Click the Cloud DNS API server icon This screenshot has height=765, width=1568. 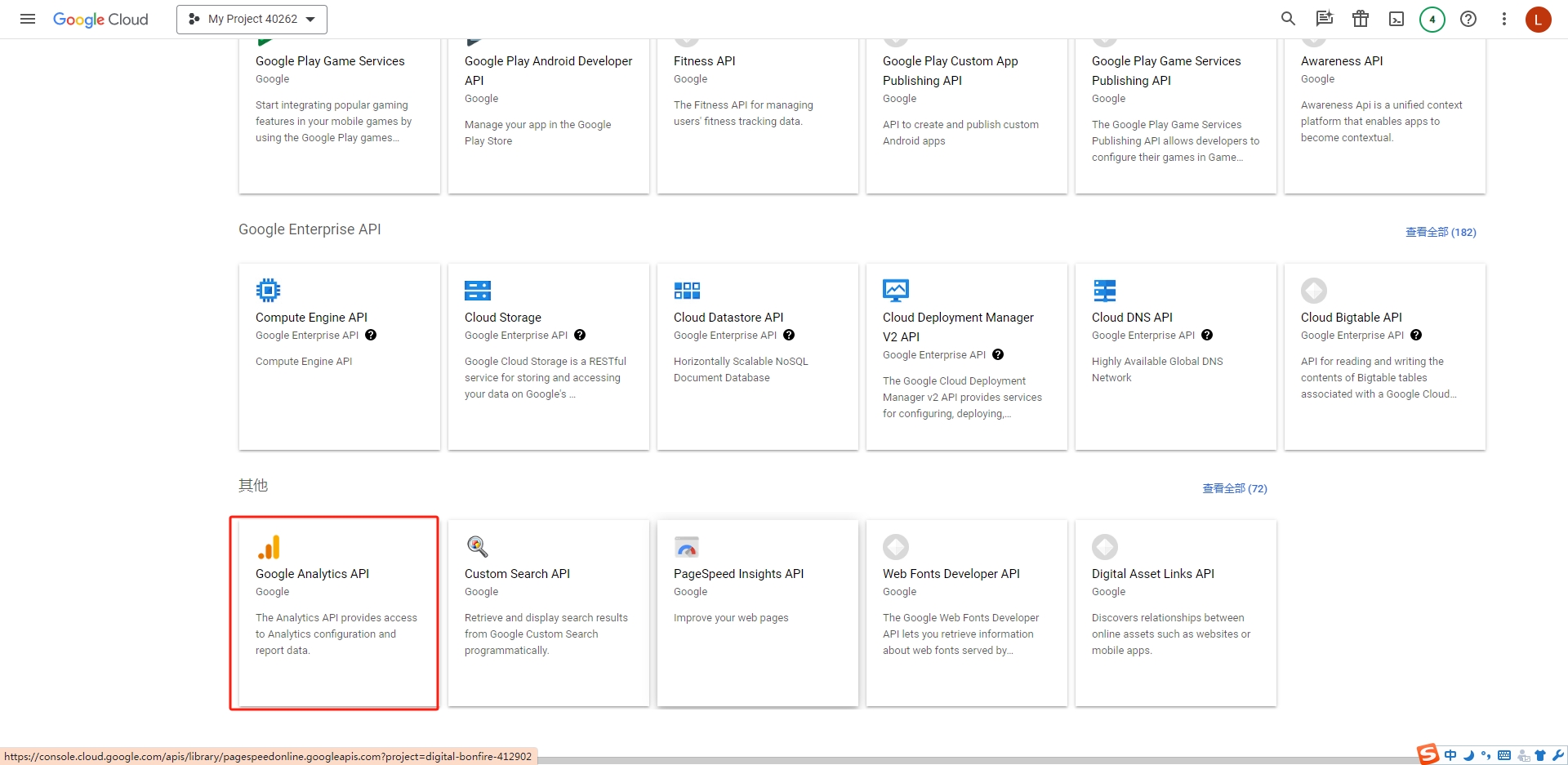pos(1105,290)
